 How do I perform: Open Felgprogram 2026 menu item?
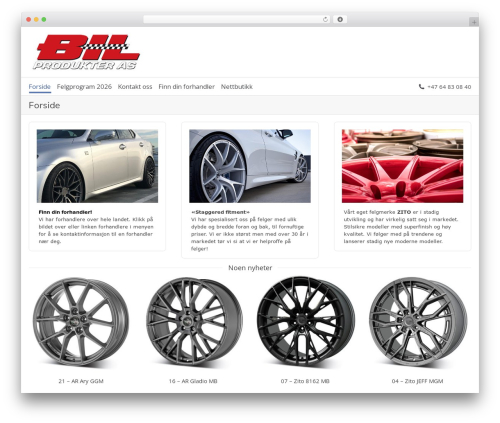84,87
